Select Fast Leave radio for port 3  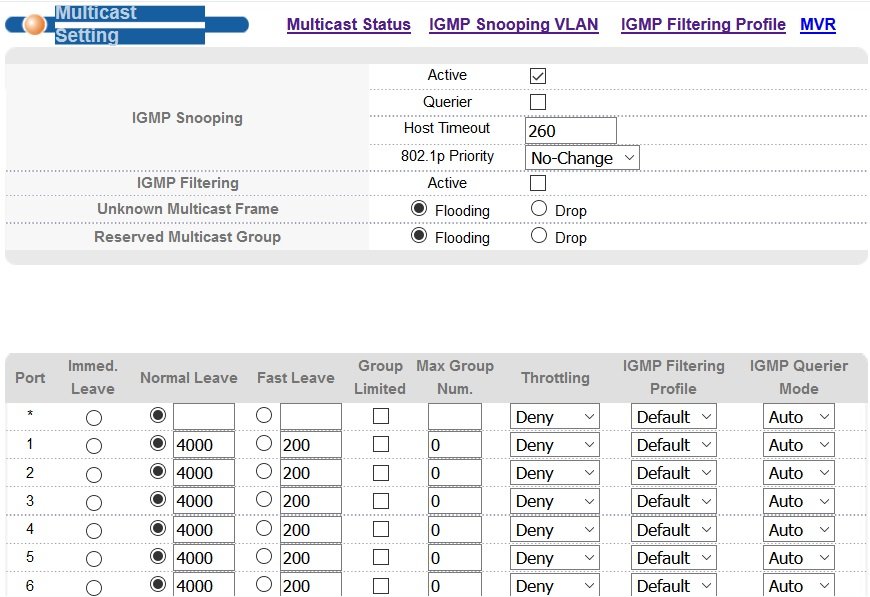[x=264, y=500]
